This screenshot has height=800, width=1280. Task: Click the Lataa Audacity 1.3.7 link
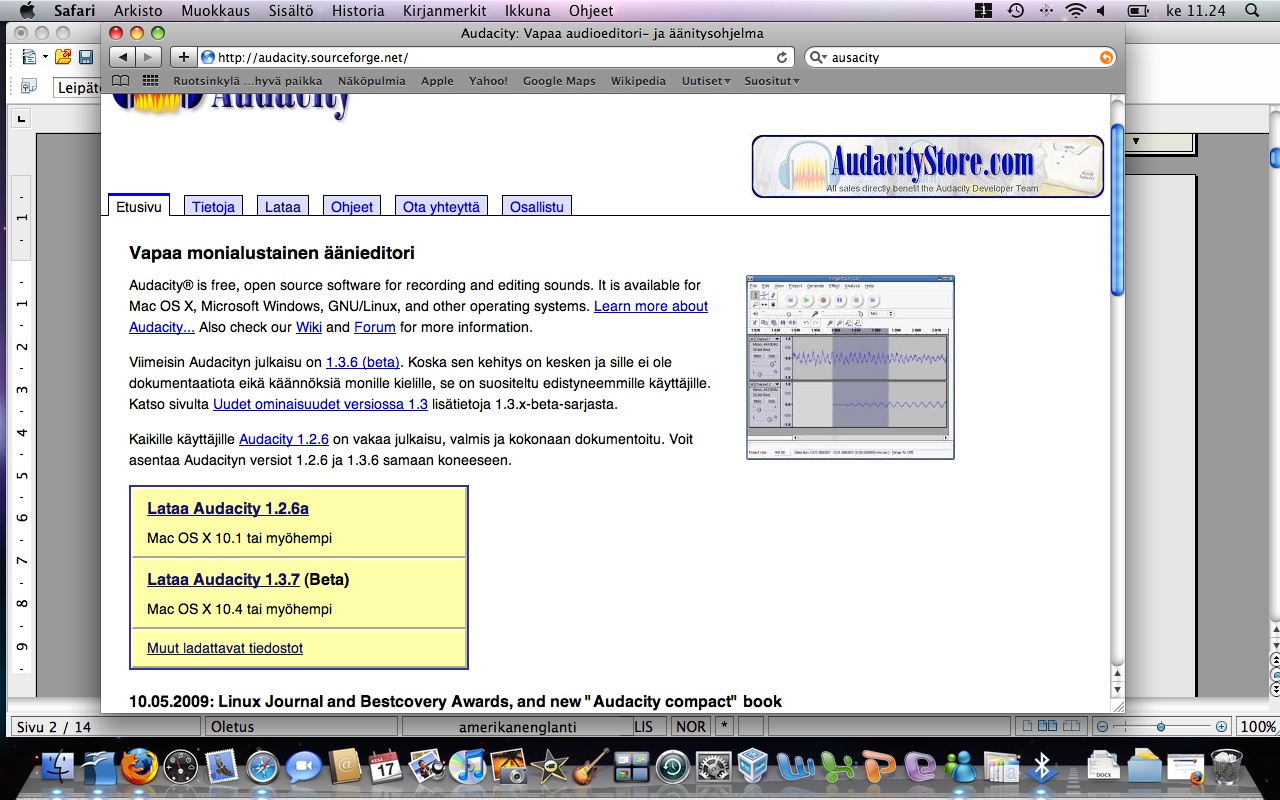click(x=223, y=579)
